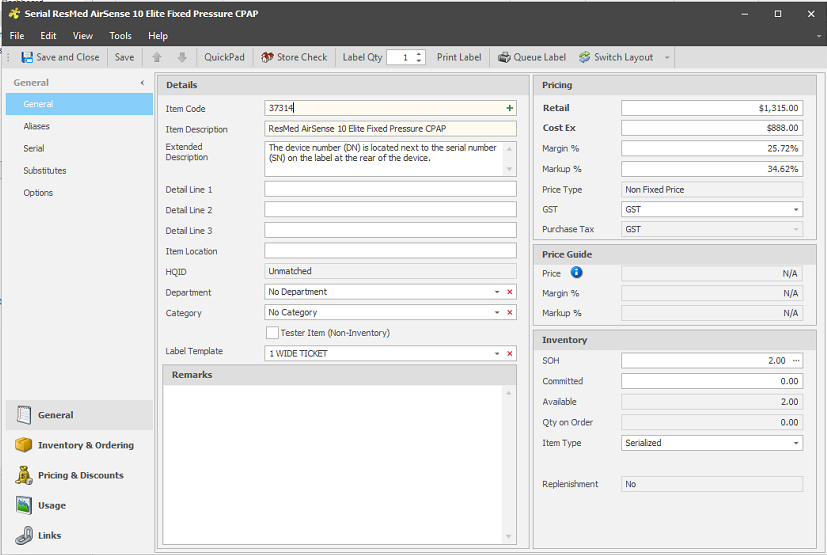Click the SOH ellipsis button
Image resolution: width=827 pixels, height=555 pixels.
pyautogui.click(x=796, y=360)
